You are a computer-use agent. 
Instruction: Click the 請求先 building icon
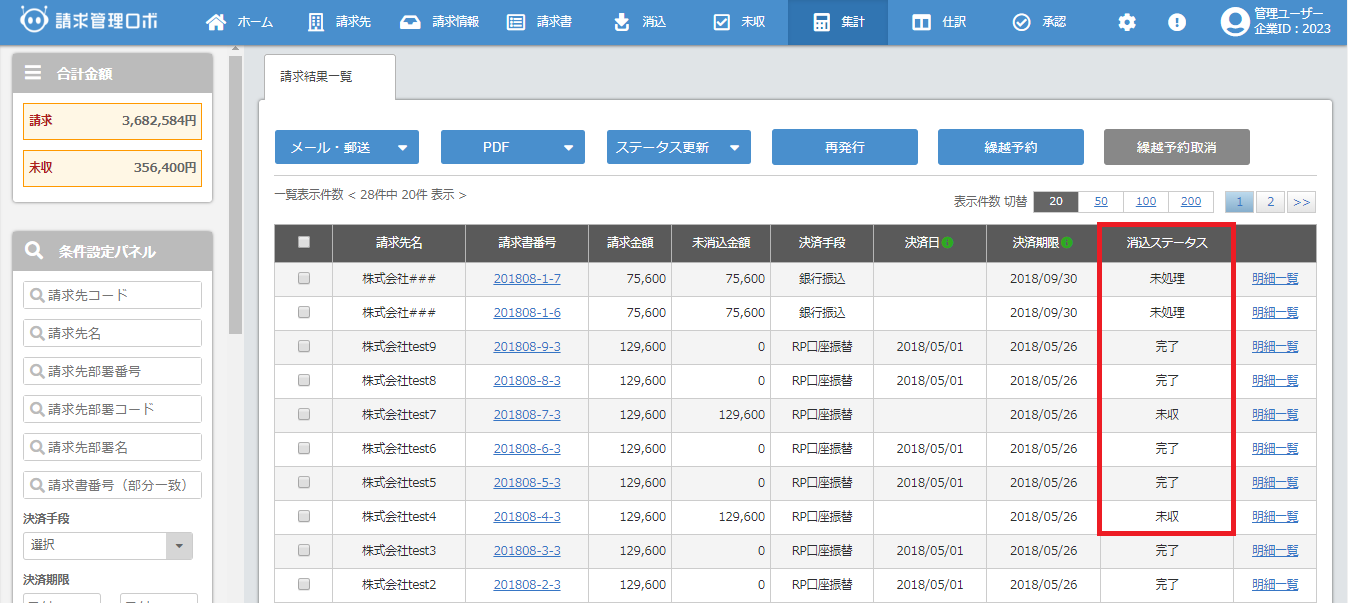click(316, 22)
